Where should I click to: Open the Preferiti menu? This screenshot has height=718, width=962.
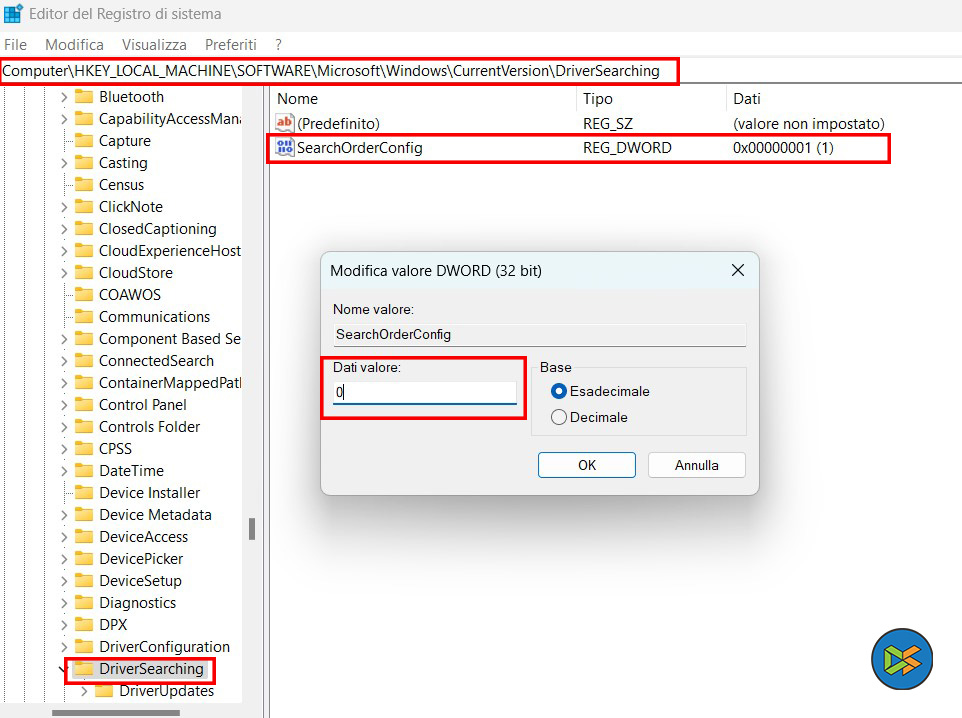tap(231, 45)
